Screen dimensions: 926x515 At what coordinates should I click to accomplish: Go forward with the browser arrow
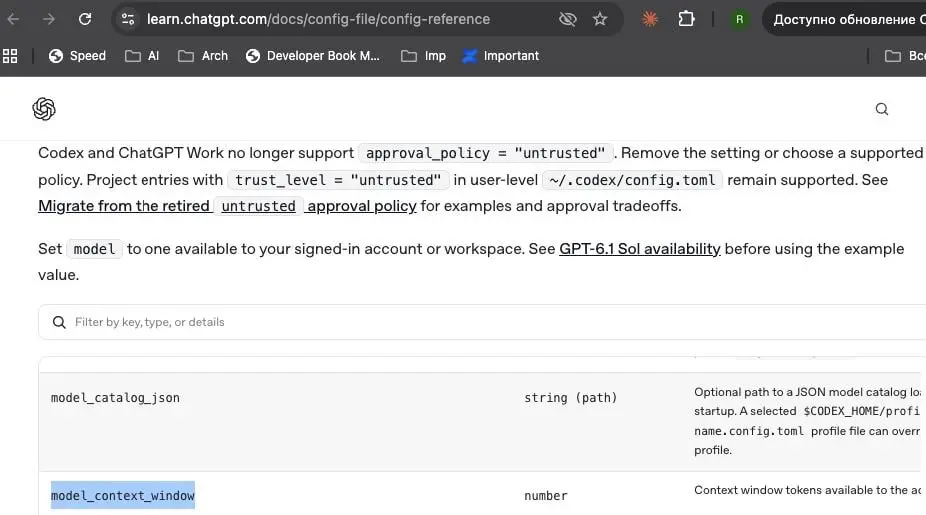point(48,19)
